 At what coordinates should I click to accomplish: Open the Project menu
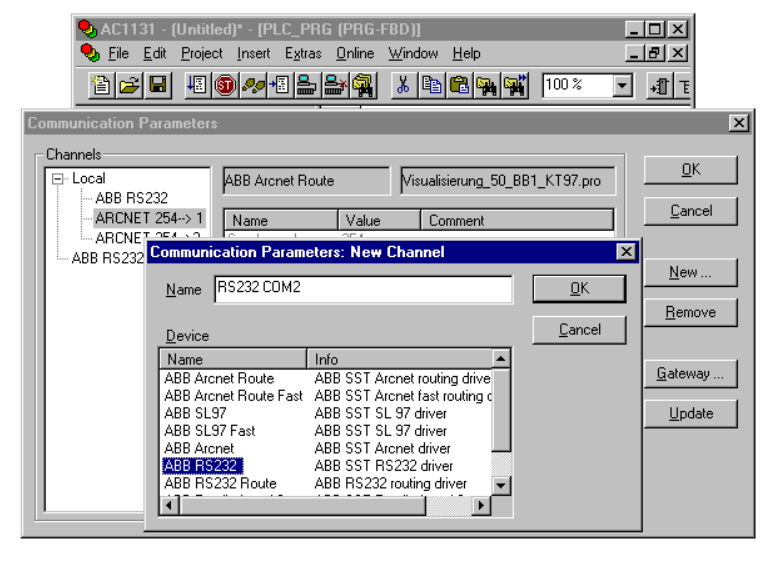(202, 53)
